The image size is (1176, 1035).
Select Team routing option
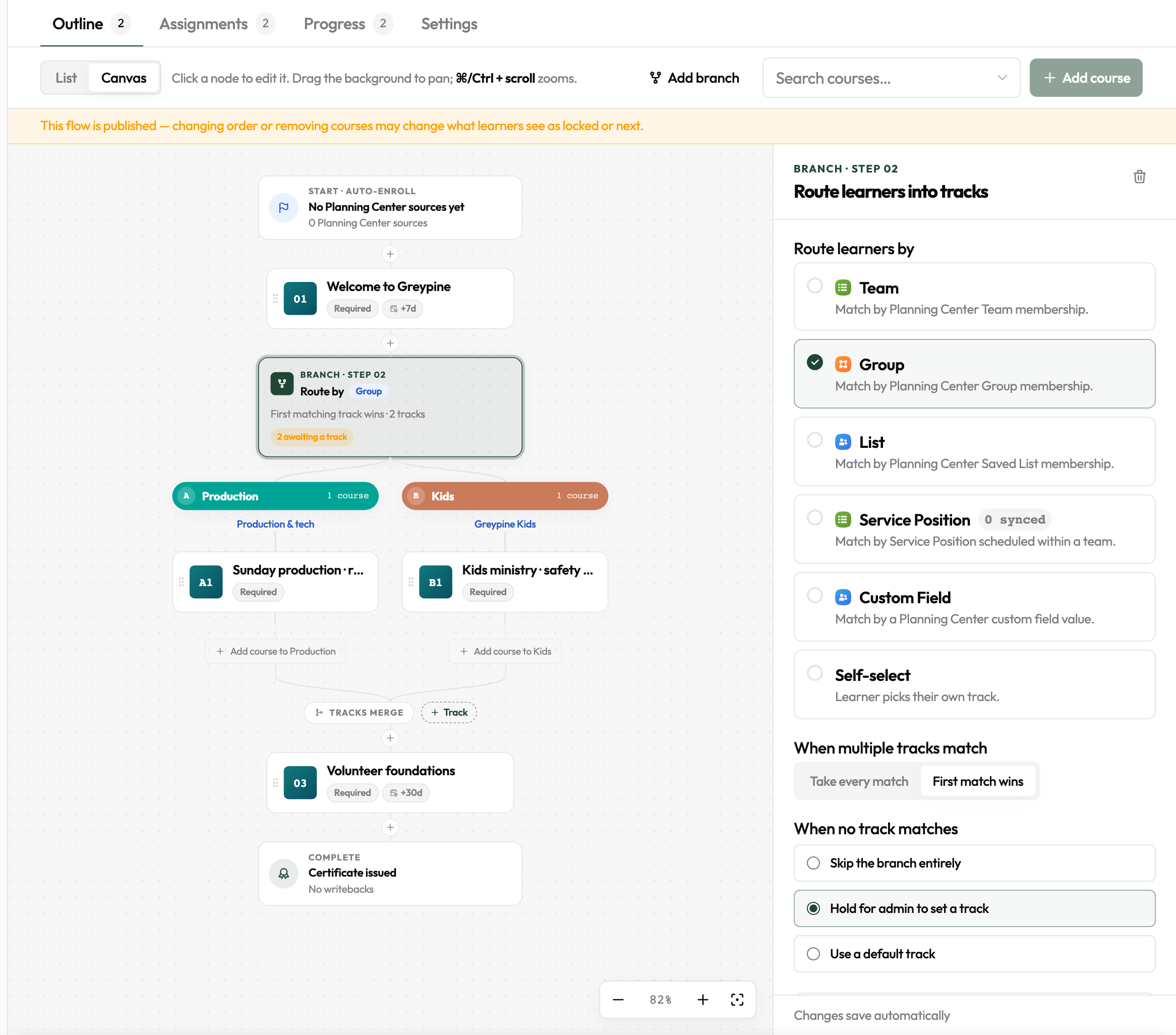click(x=974, y=297)
